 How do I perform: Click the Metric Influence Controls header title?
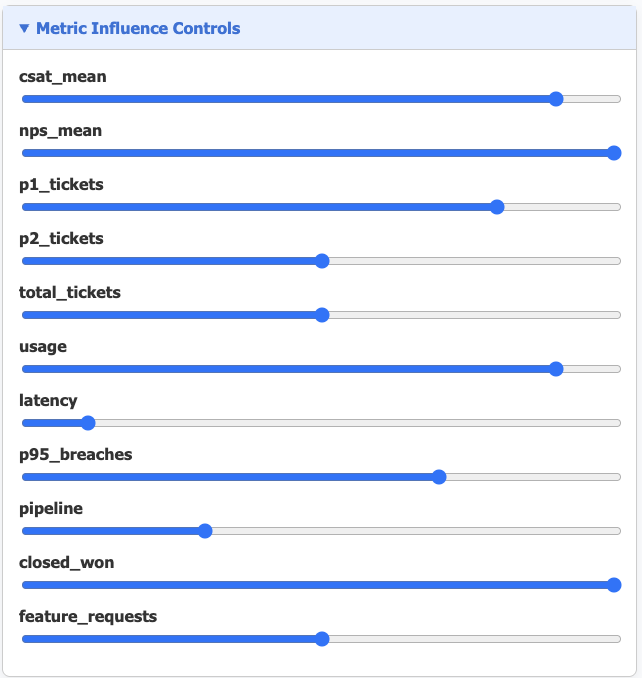tap(138, 29)
